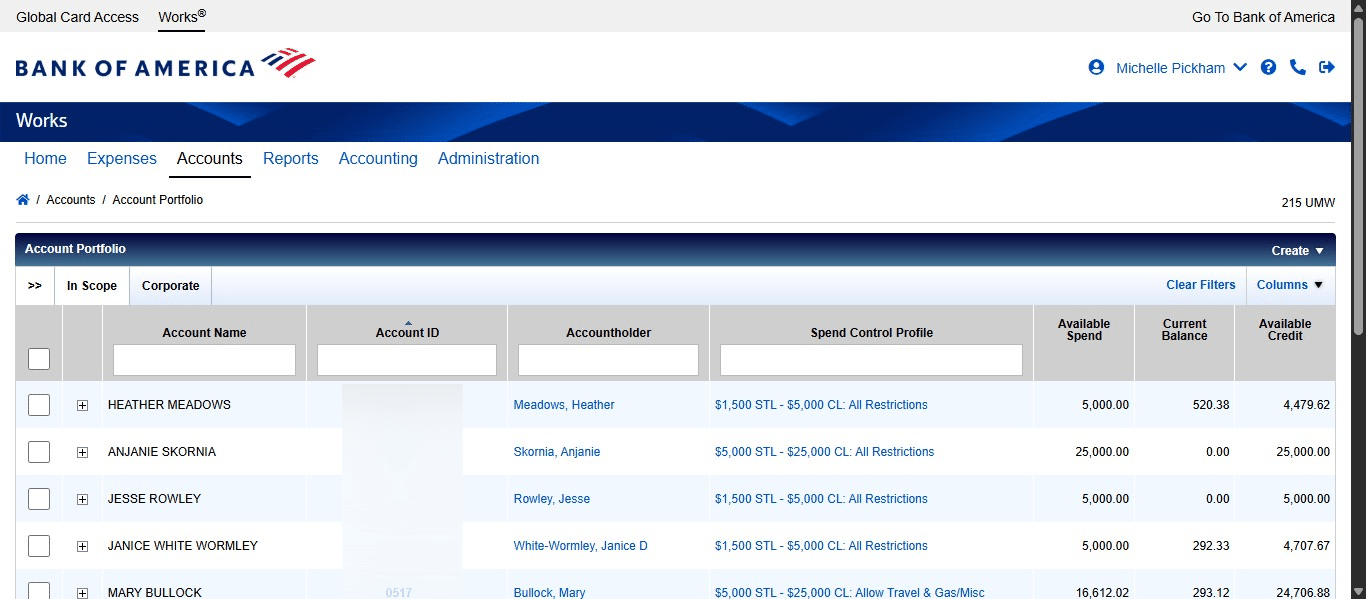Image resolution: width=1366 pixels, height=599 pixels.
Task: Open Heather Meadows' spend control profile link
Action: tap(821, 405)
